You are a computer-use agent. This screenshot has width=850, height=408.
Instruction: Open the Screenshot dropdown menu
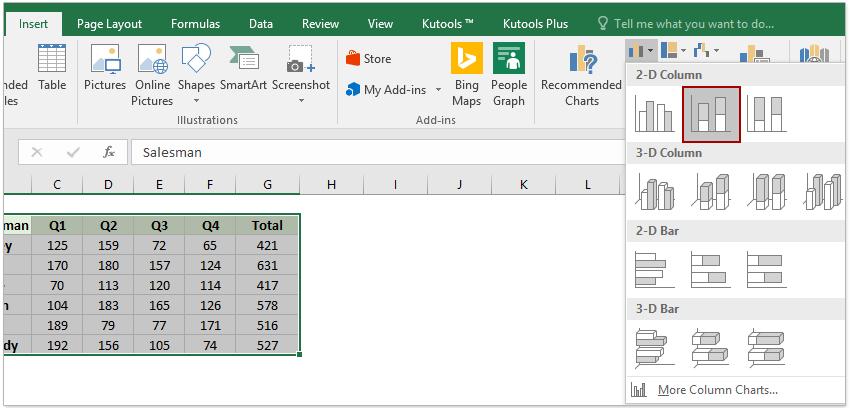[301, 100]
